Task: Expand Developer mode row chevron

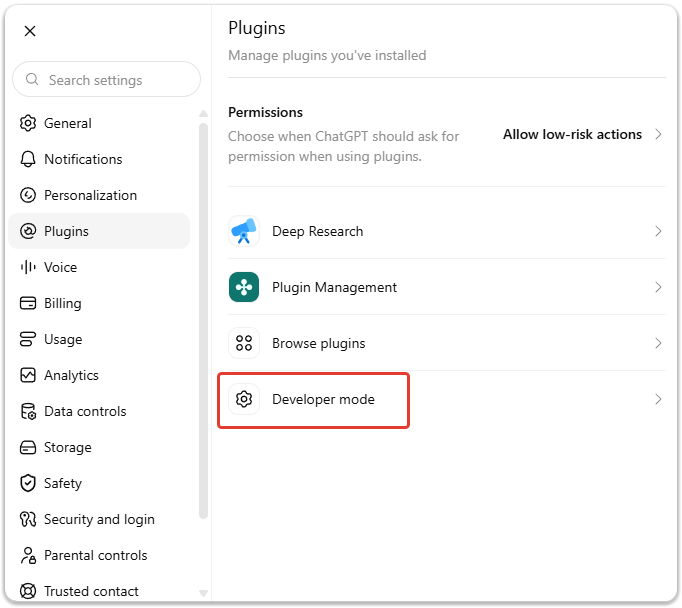Action: [658, 399]
